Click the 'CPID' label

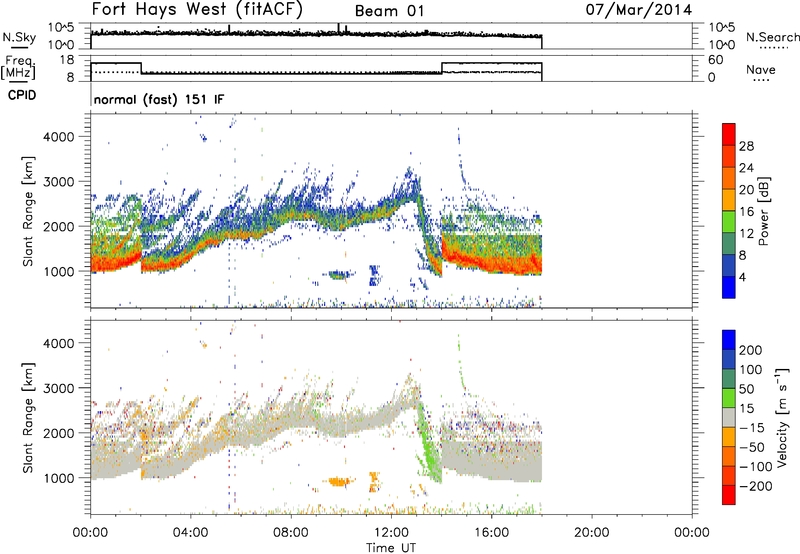coord(22,95)
